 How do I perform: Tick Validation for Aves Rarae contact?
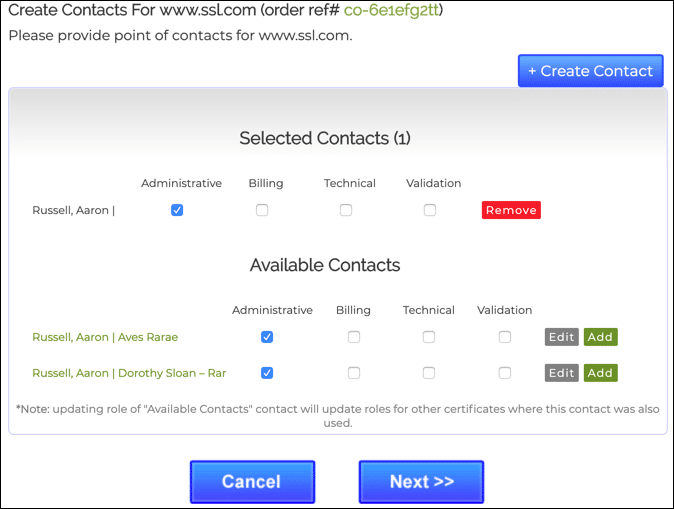505,337
